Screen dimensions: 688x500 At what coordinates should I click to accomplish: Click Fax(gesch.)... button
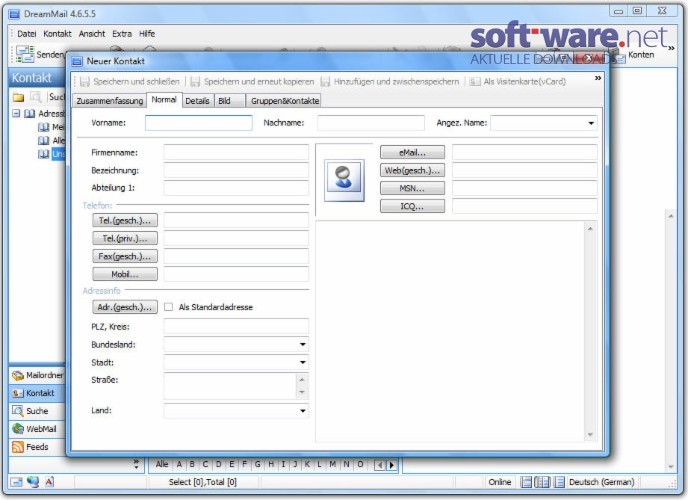coord(125,256)
